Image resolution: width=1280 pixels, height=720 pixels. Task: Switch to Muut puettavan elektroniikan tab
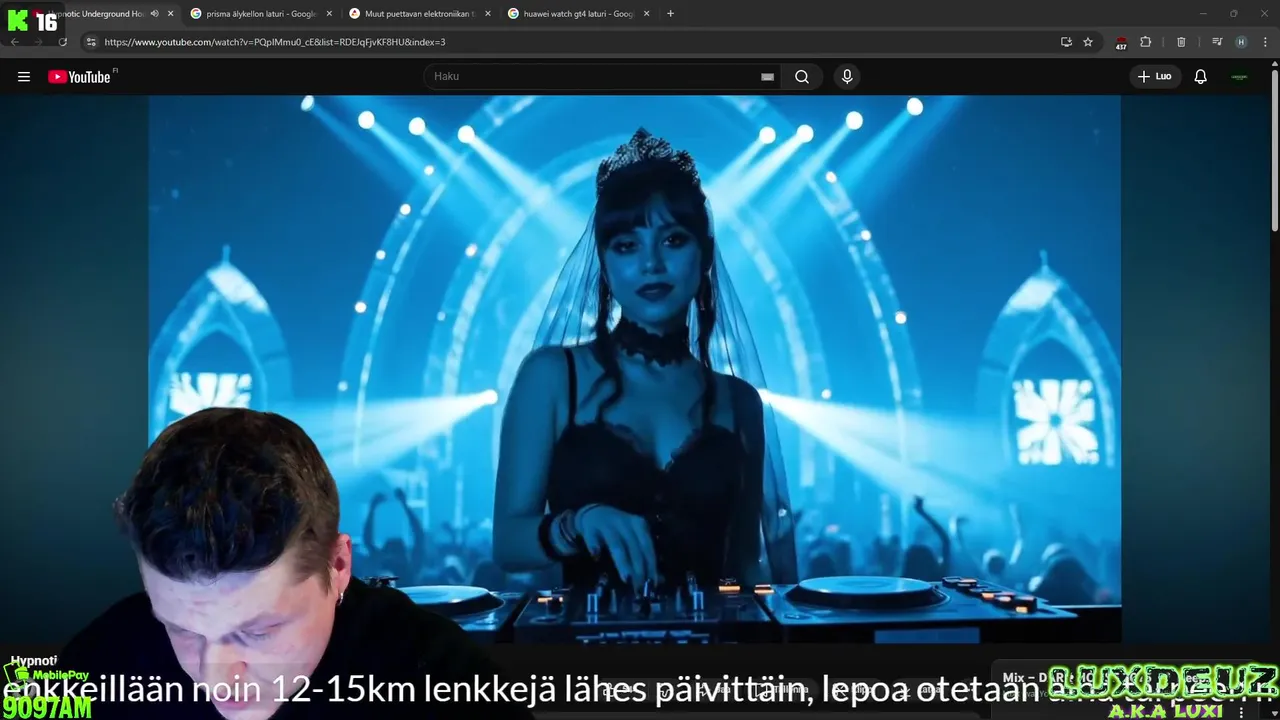click(x=419, y=14)
